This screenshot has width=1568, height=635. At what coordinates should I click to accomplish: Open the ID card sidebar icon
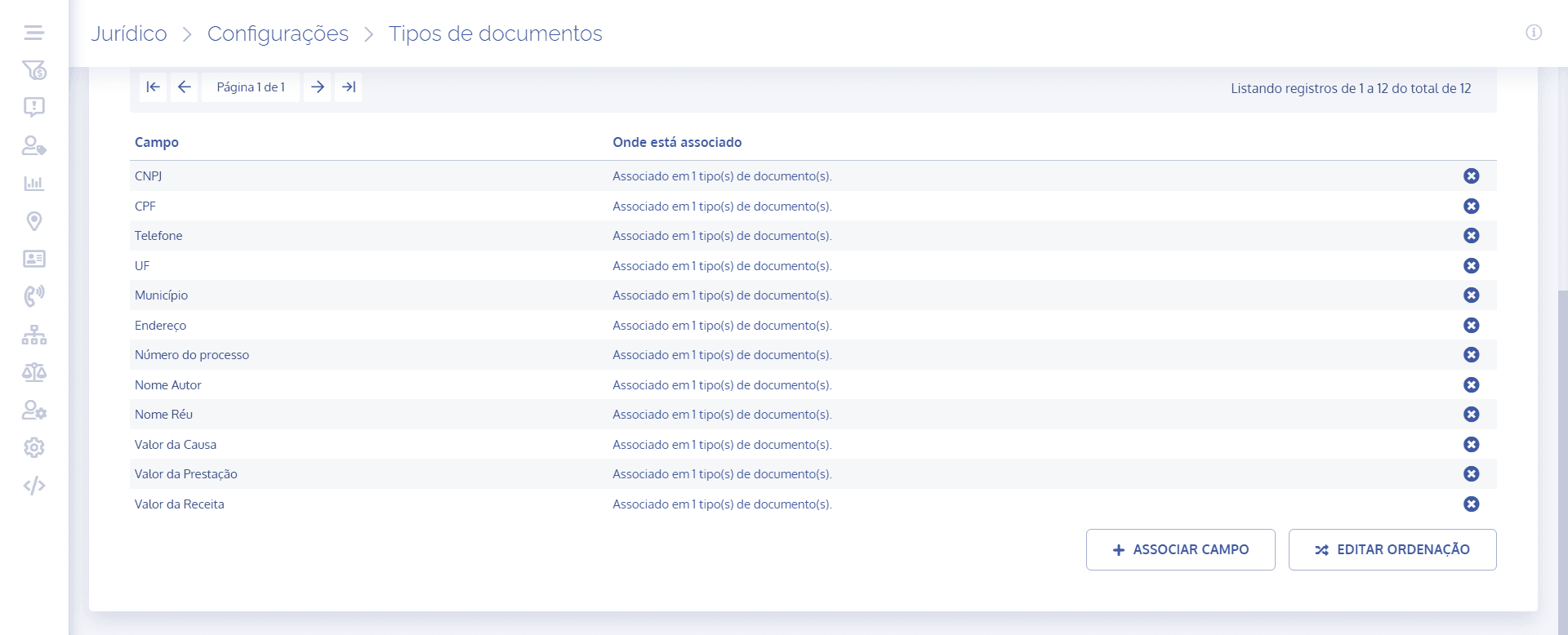[34, 259]
